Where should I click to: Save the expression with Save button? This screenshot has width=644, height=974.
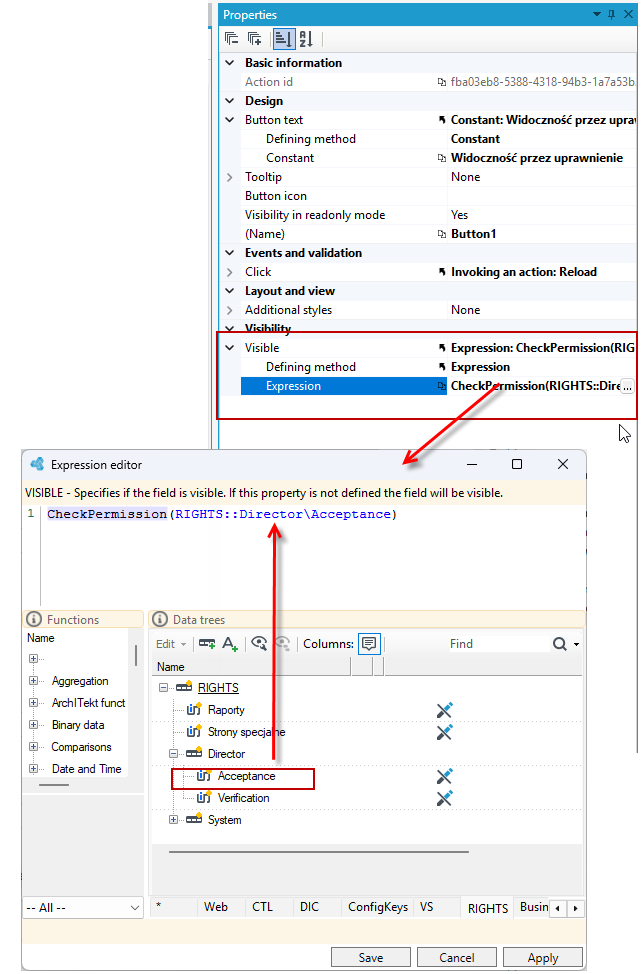[x=371, y=958]
